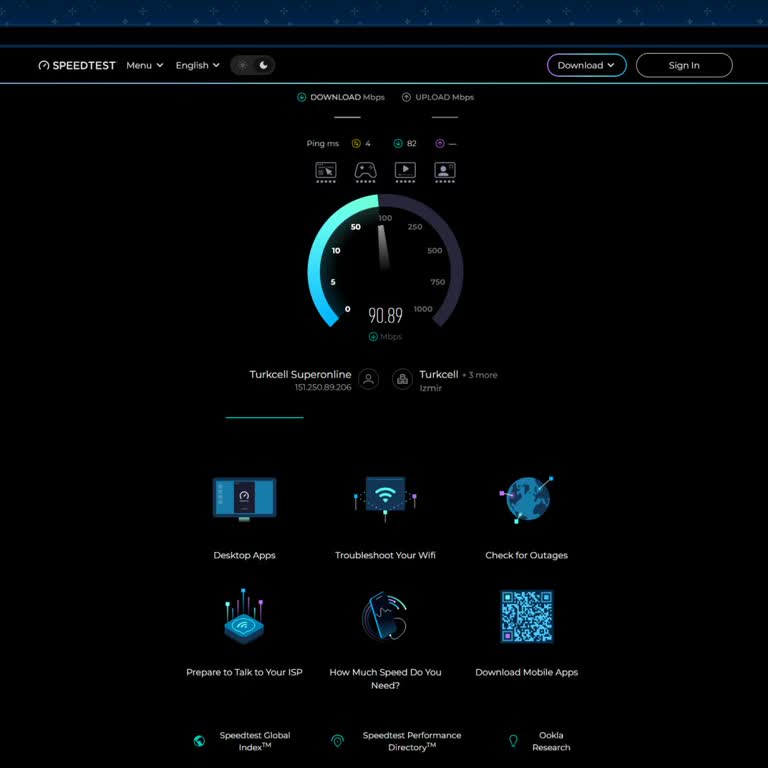Click the user profile icon beside Turkcell Superonline
The height and width of the screenshot is (768, 768).
pyautogui.click(x=368, y=379)
